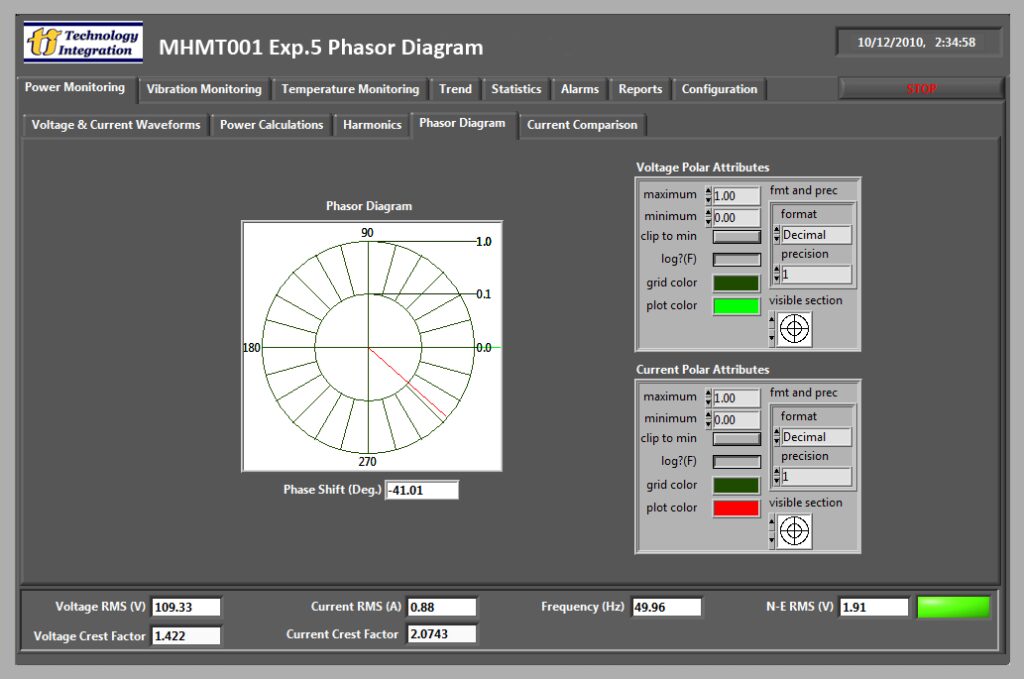Viewport: 1024px width, 679px height.
Task: Click the 0.1 scale label on plot
Action: point(483,294)
